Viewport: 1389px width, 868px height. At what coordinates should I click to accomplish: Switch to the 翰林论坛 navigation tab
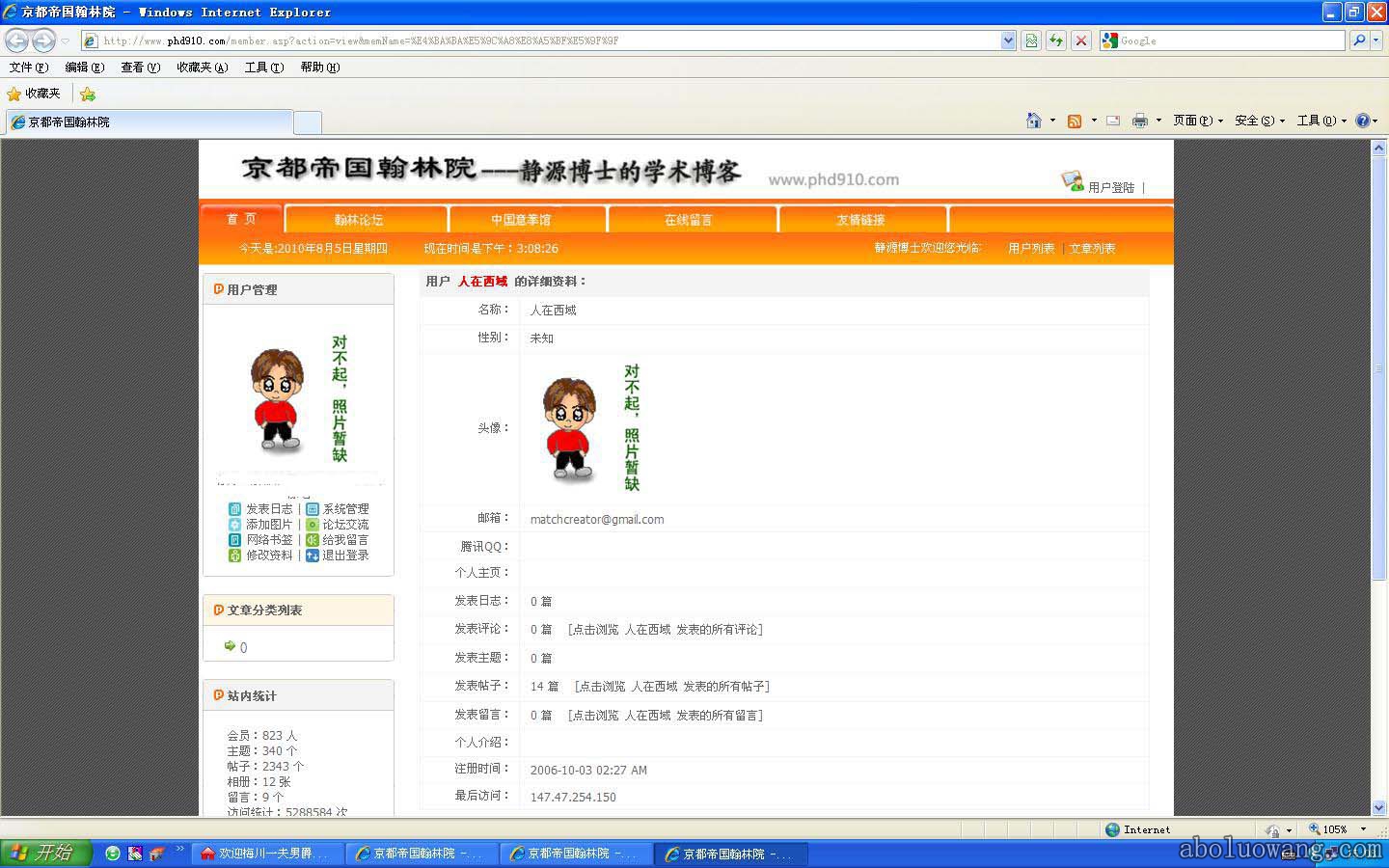(x=367, y=220)
